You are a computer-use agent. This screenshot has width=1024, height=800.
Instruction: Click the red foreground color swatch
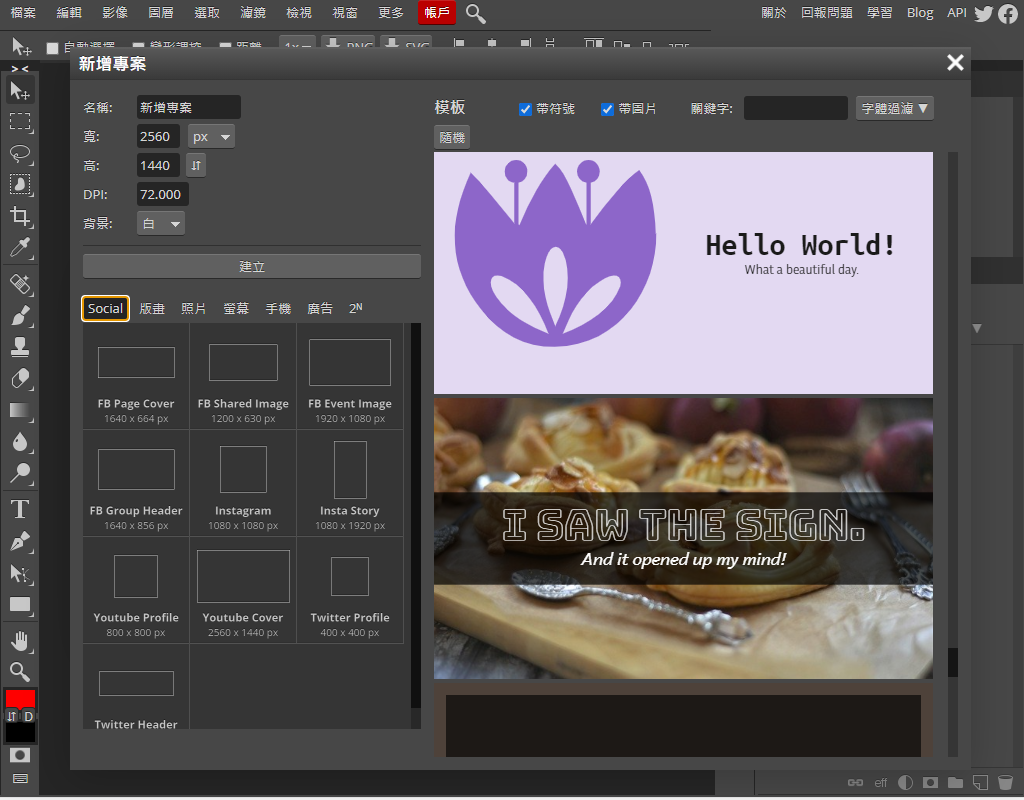pyautogui.click(x=20, y=699)
